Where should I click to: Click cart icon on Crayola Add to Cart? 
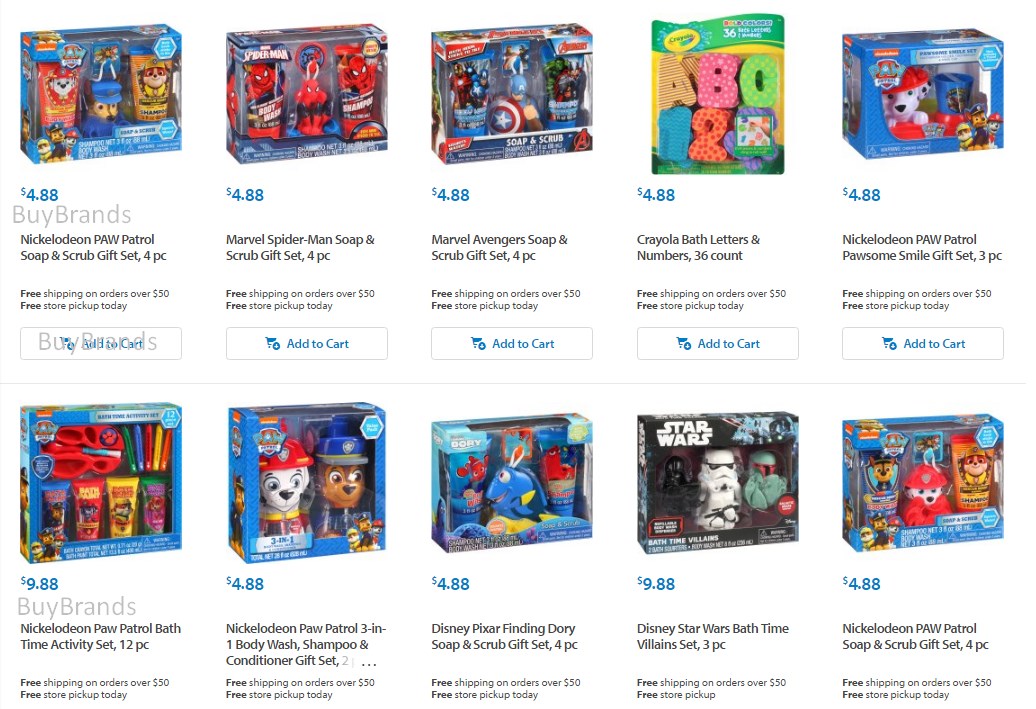pos(684,344)
